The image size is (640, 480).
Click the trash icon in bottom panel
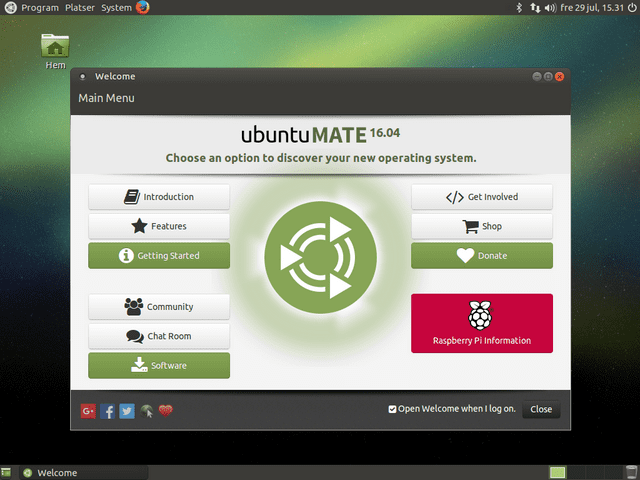click(631, 473)
